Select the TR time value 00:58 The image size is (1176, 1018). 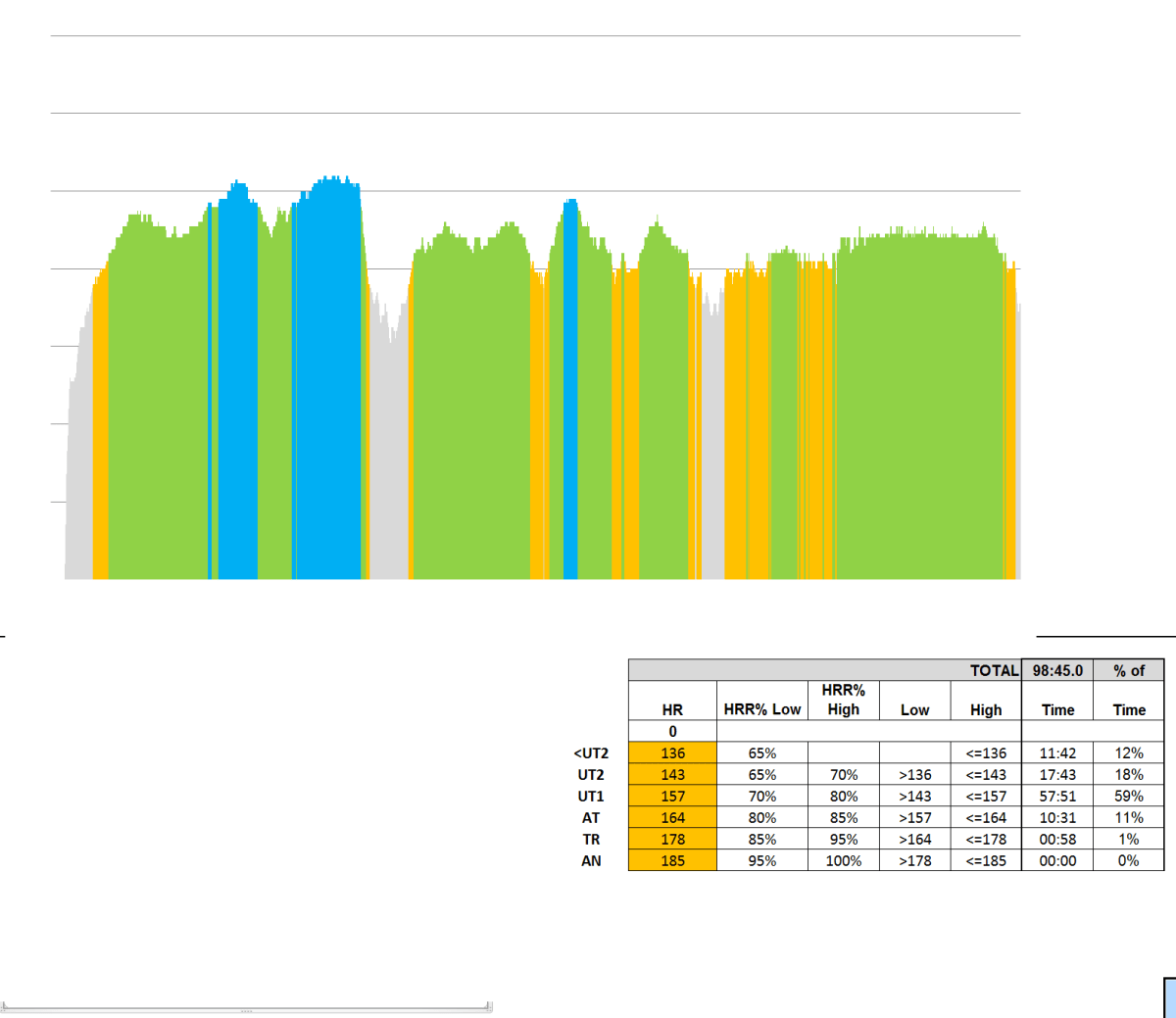click(x=1056, y=840)
